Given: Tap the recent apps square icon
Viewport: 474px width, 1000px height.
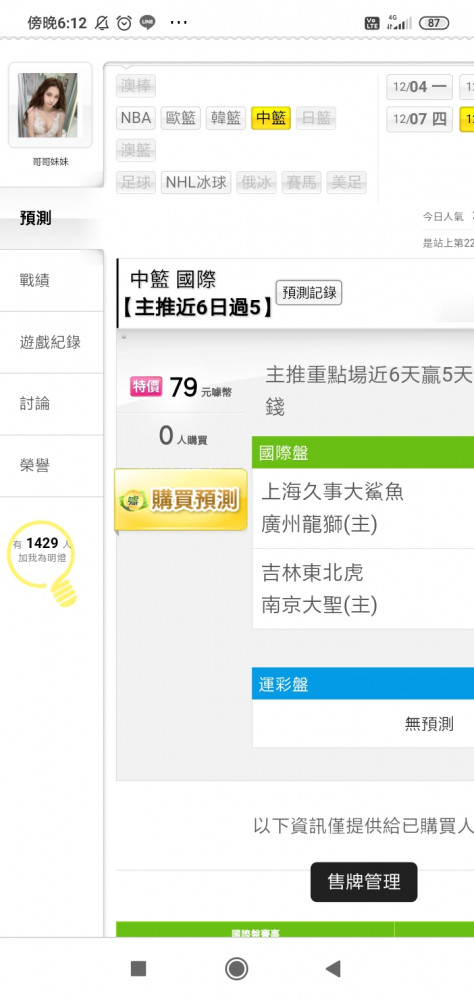Looking at the screenshot, I should 138,968.
